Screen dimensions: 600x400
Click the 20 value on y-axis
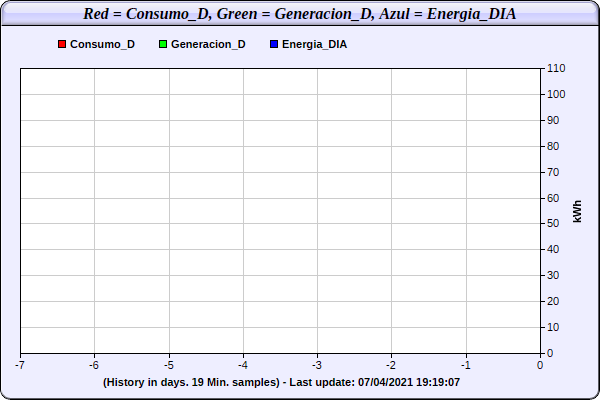[x=553, y=301]
